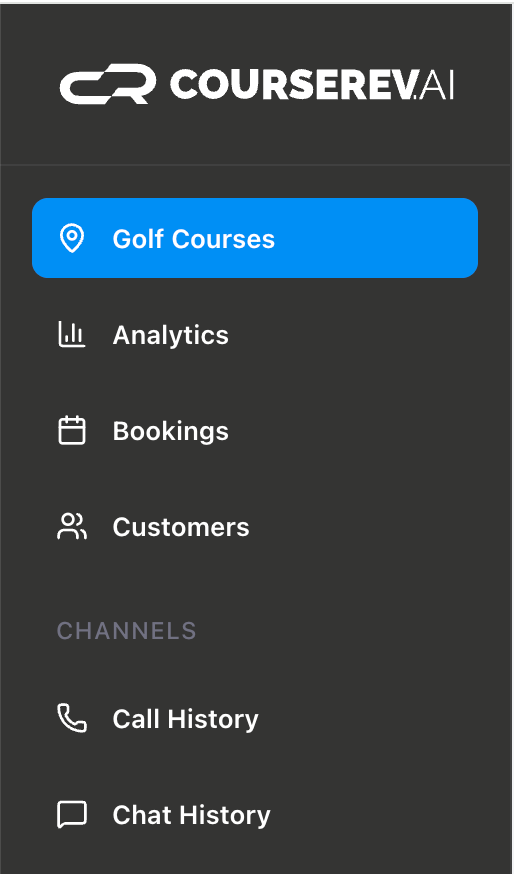Click the COURSEREV.AI wordmark text
The width and height of the screenshot is (514, 874).
click(312, 85)
